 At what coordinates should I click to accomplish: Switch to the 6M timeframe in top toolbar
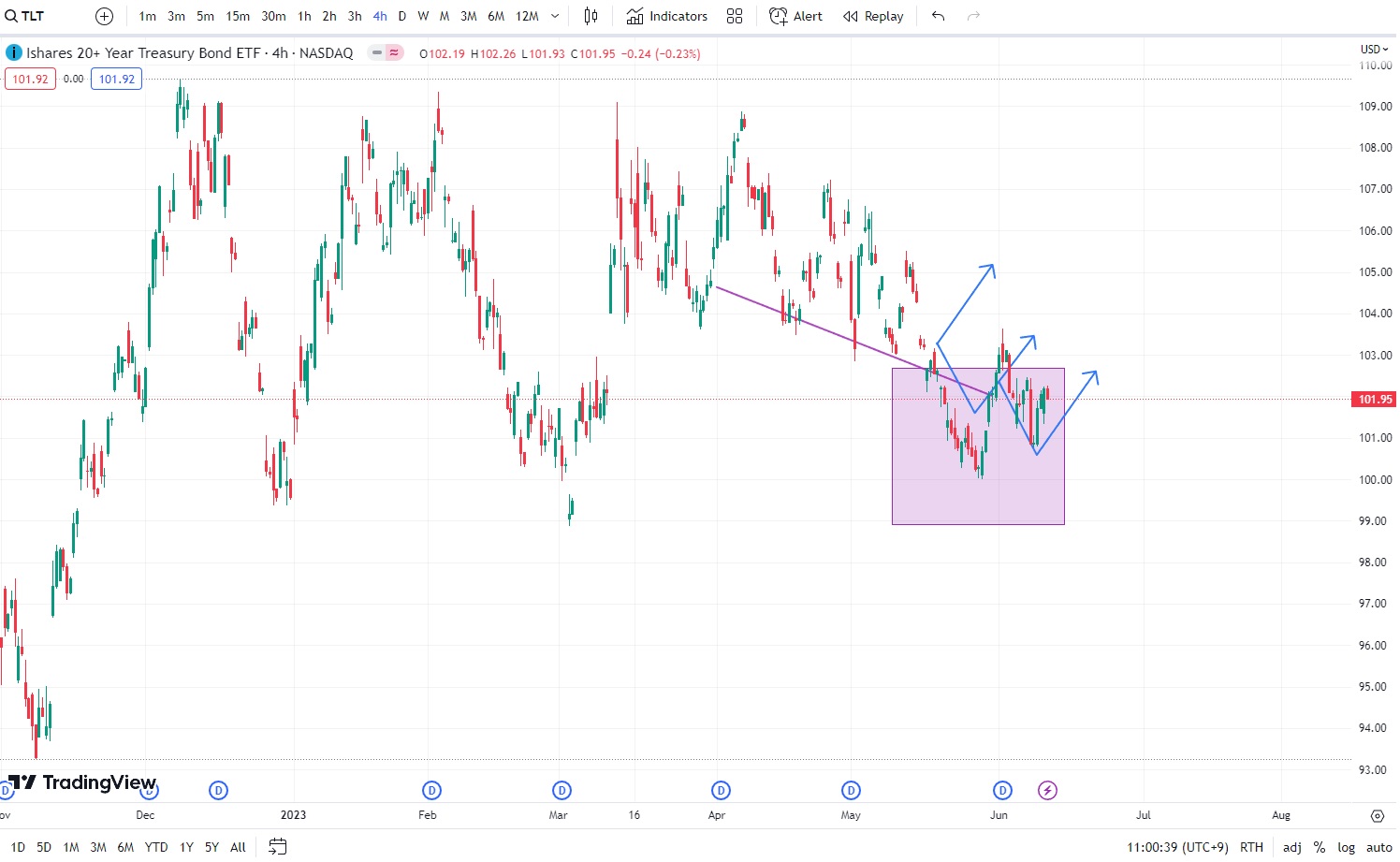(496, 16)
